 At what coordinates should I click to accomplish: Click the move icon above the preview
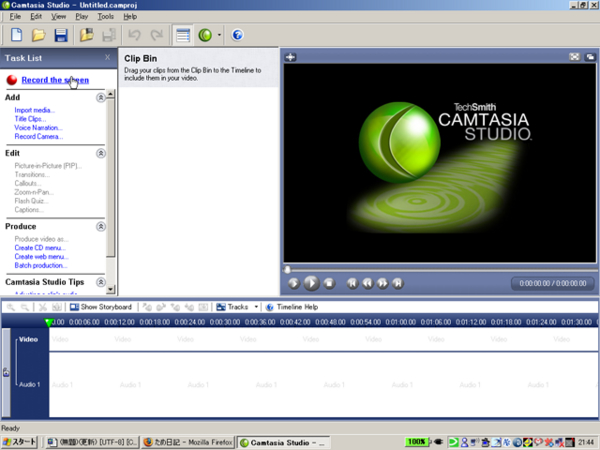pos(290,57)
